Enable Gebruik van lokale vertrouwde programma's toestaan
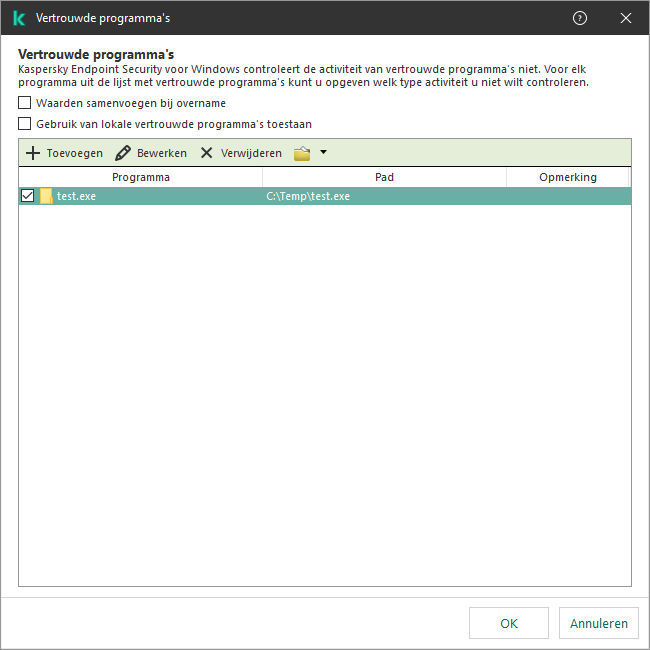 [24, 124]
